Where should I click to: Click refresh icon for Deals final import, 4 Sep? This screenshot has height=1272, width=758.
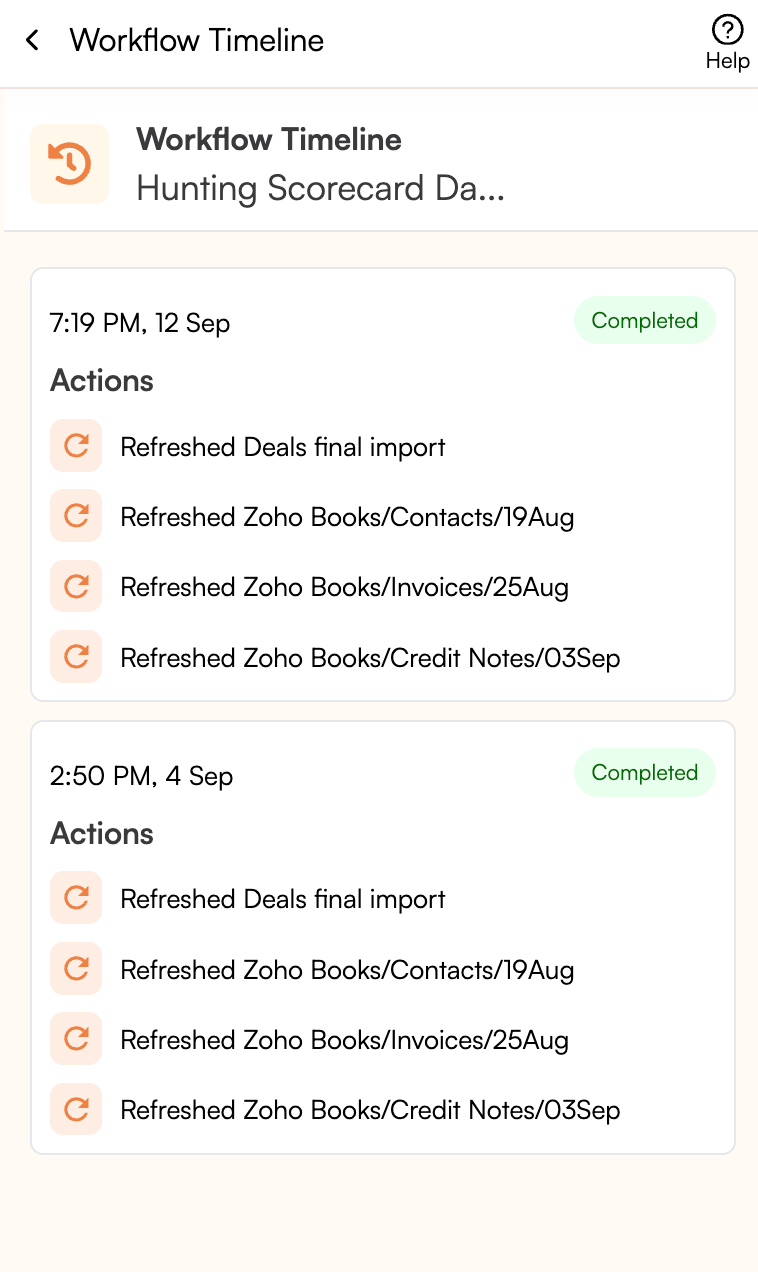coord(76,898)
